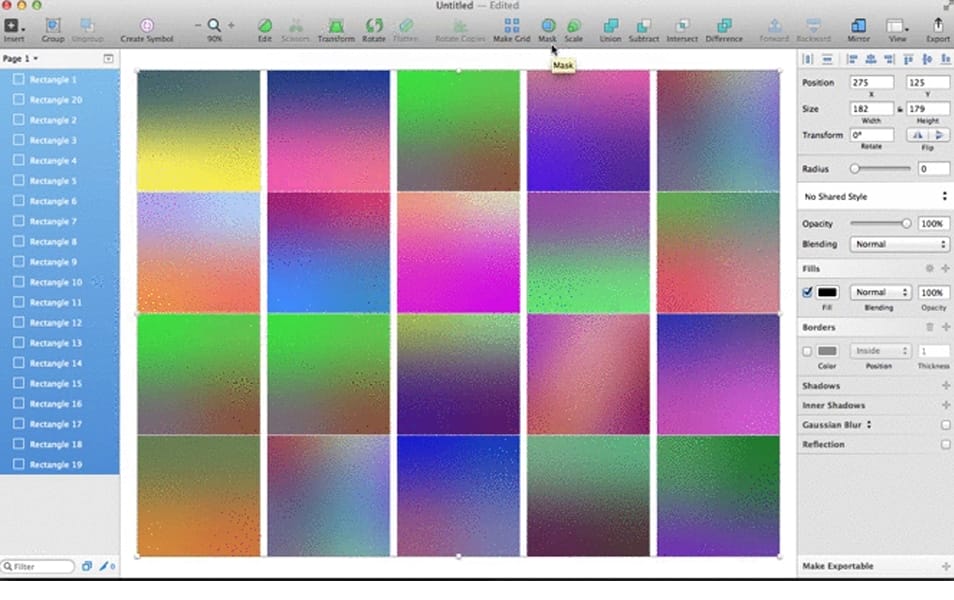Activate the Rotate tool
The image size is (954, 600).
pos(375,28)
